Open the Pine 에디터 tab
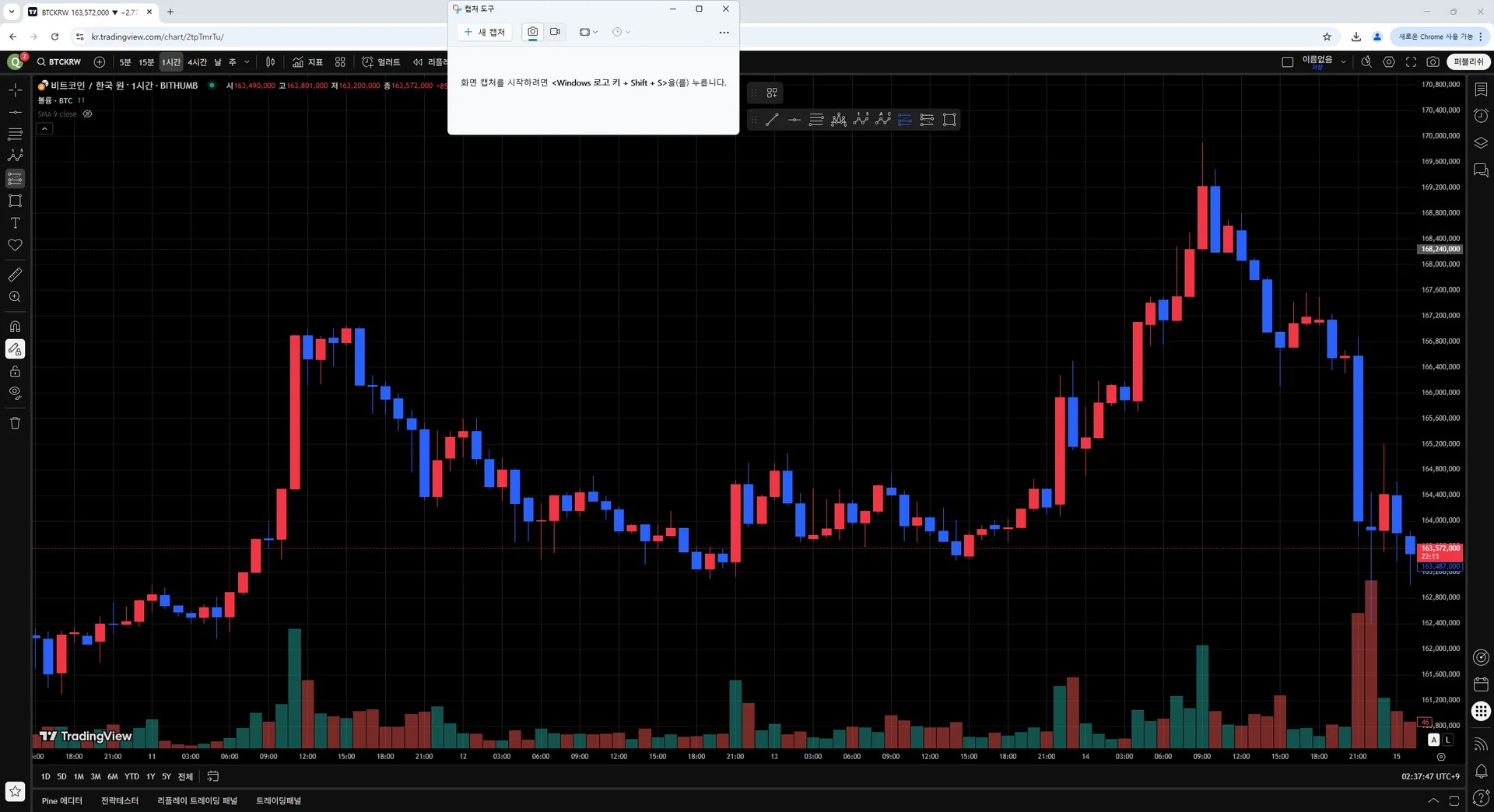This screenshot has height=812, width=1494. pyautogui.click(x=62, y=800)
